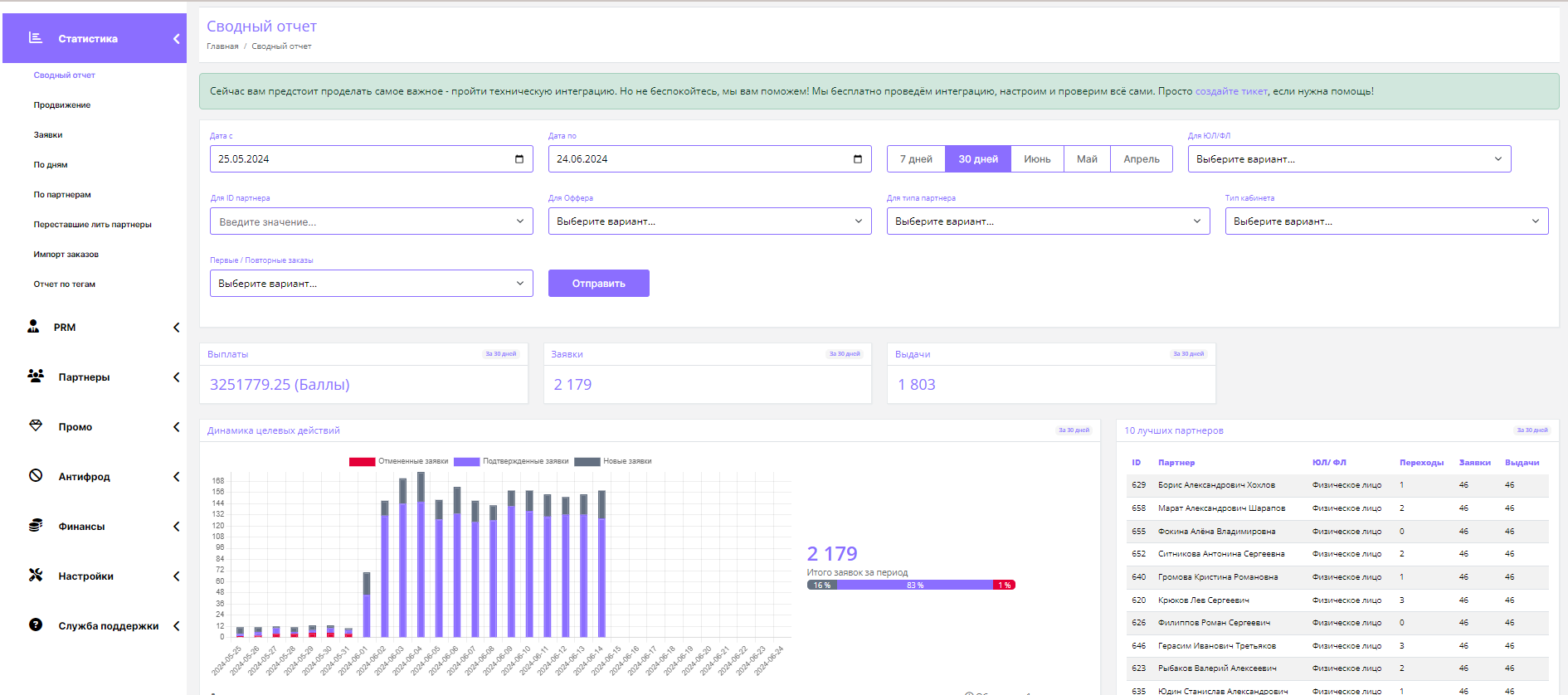1568x695 pixels.
Task: Click the Выдачи value 1 803
Action: pos(916,385)
